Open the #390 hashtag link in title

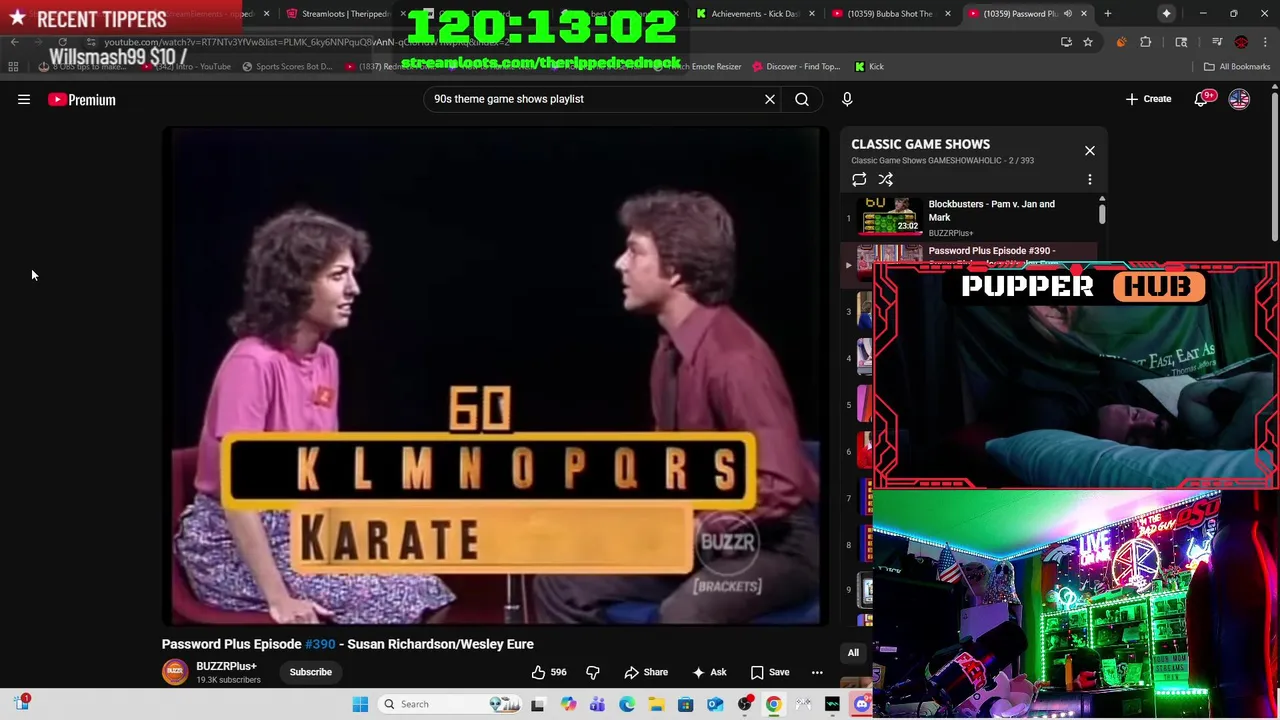coord(320,644)
